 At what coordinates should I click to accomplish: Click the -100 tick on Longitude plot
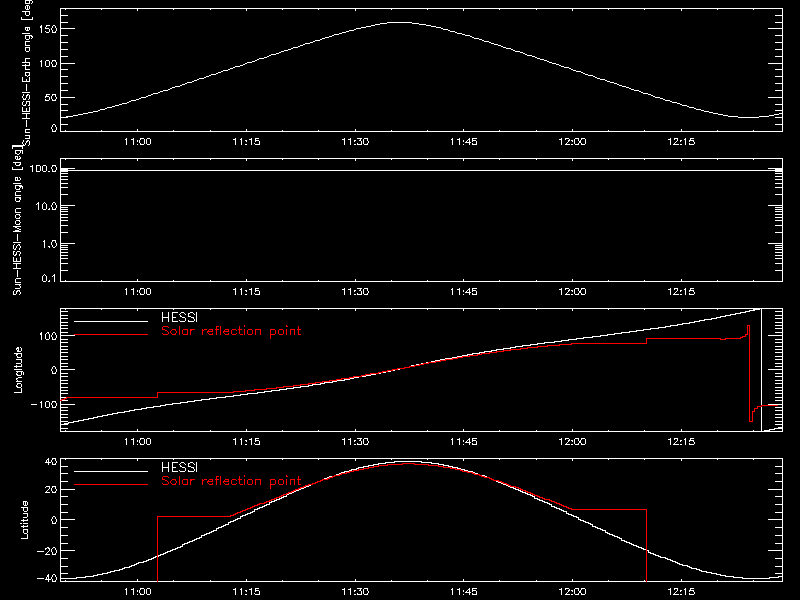pyautogui.click(x=44, y=404)
